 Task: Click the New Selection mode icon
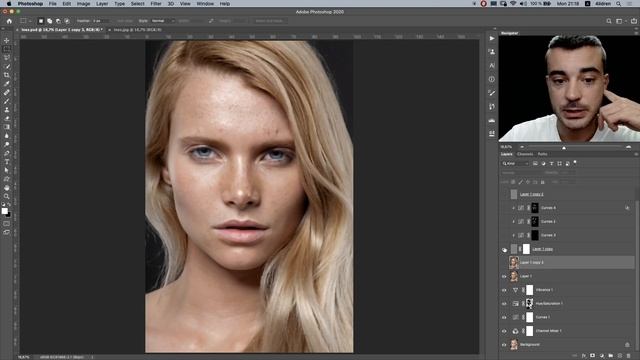(x=41, y=21)
